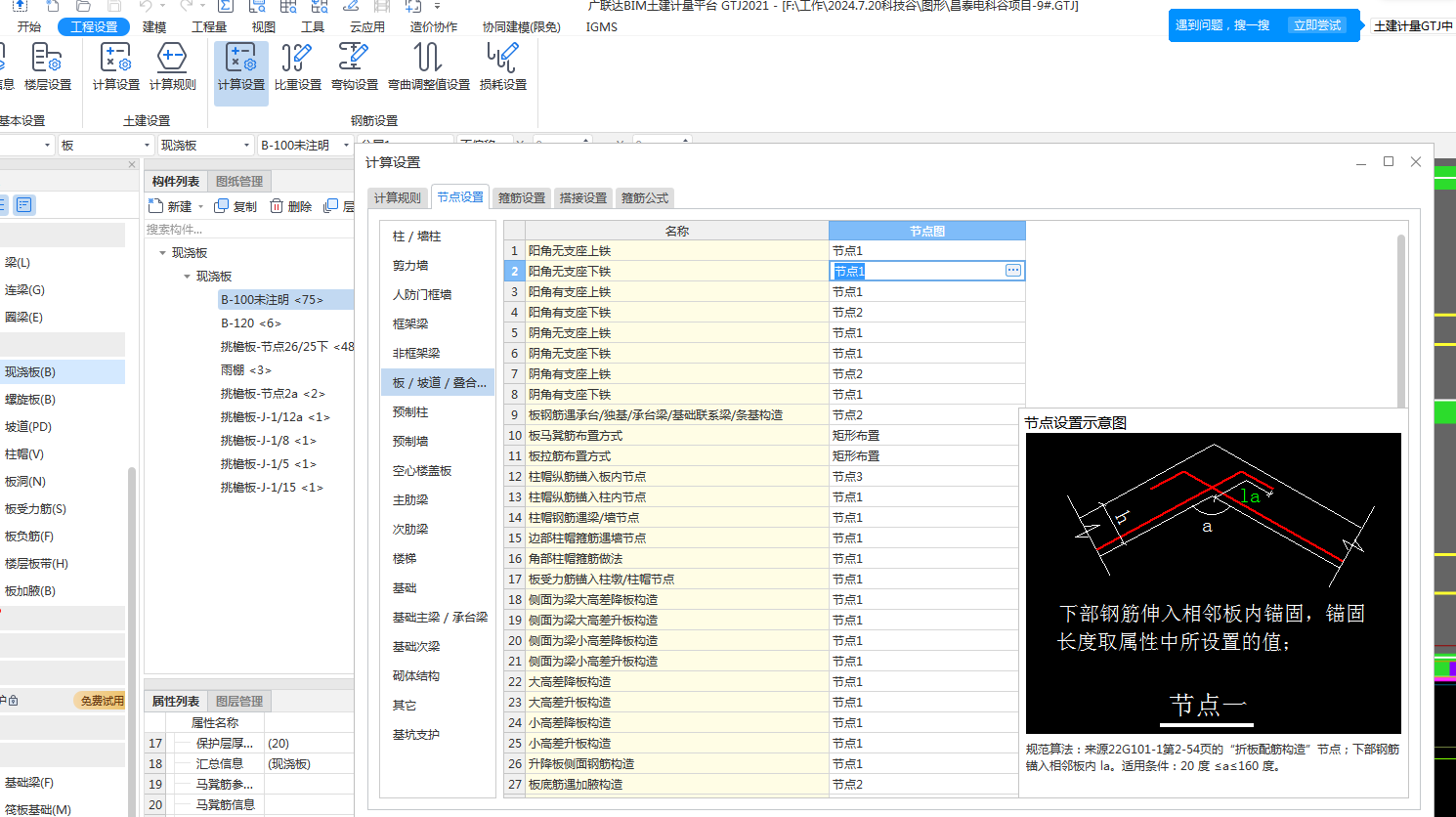
Task: Select 基础主梁 / 承台梁 category
Action: [x=440, y=617]
